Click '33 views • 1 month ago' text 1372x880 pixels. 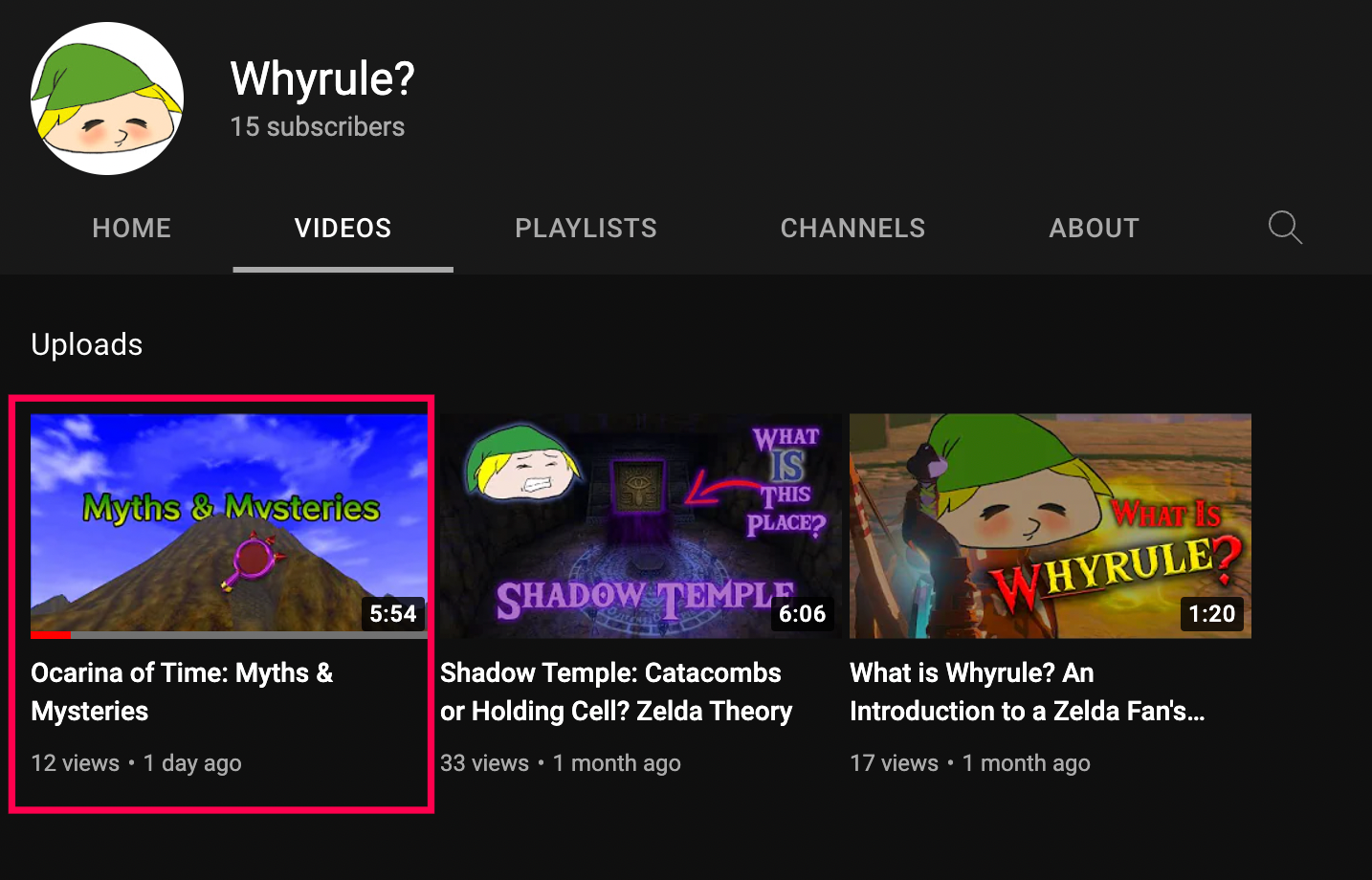tap(561, 763)
